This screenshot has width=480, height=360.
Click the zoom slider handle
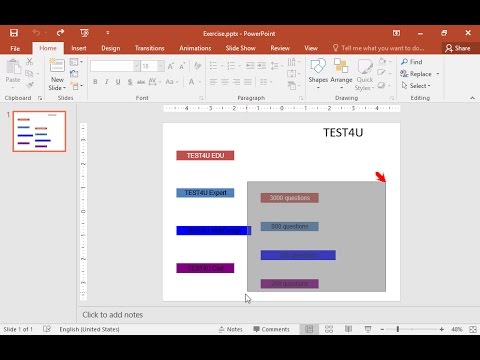pyautogui.click(x=398, y=329)
